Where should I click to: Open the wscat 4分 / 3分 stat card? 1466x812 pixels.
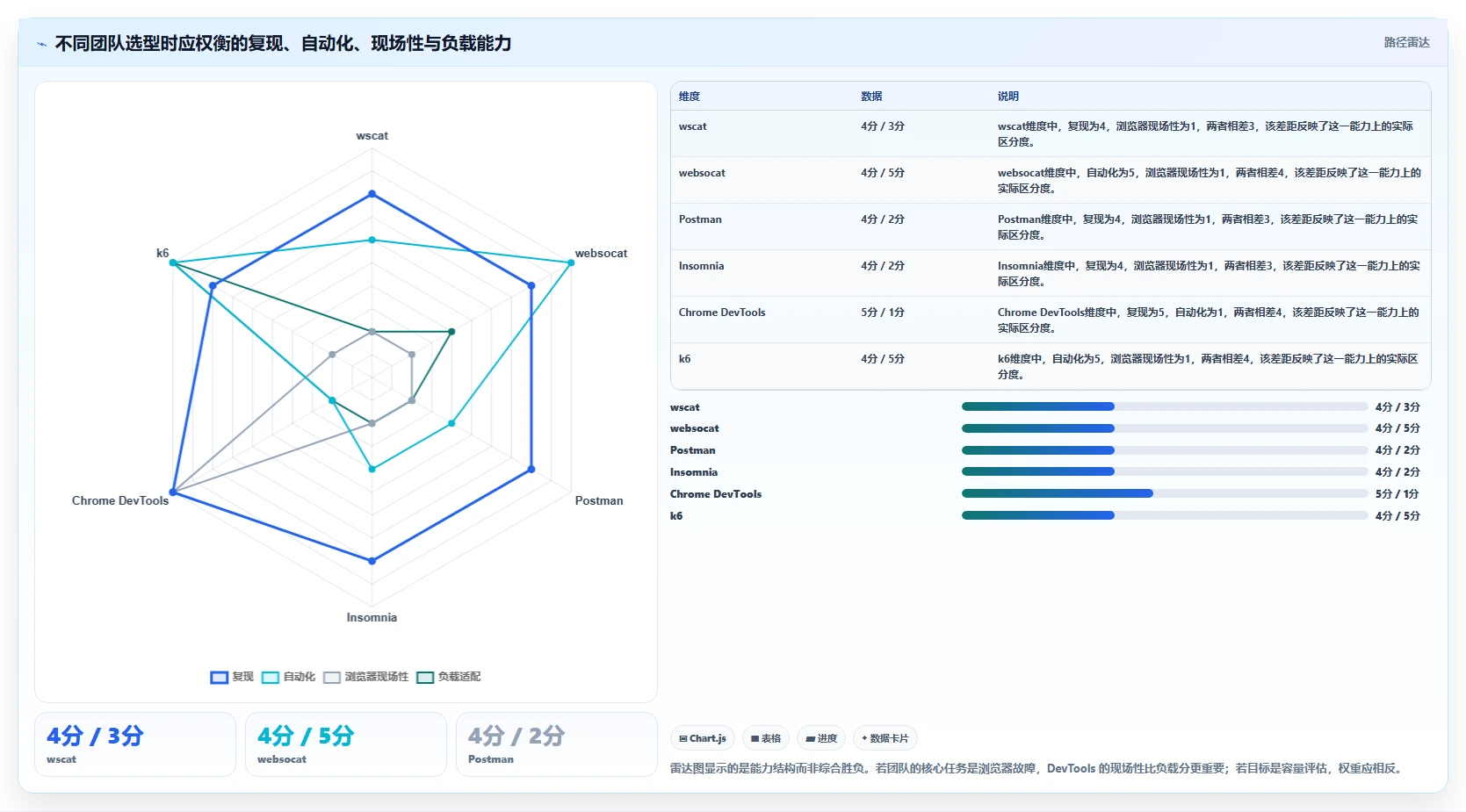pyautogui.click(x=135, y=744)
